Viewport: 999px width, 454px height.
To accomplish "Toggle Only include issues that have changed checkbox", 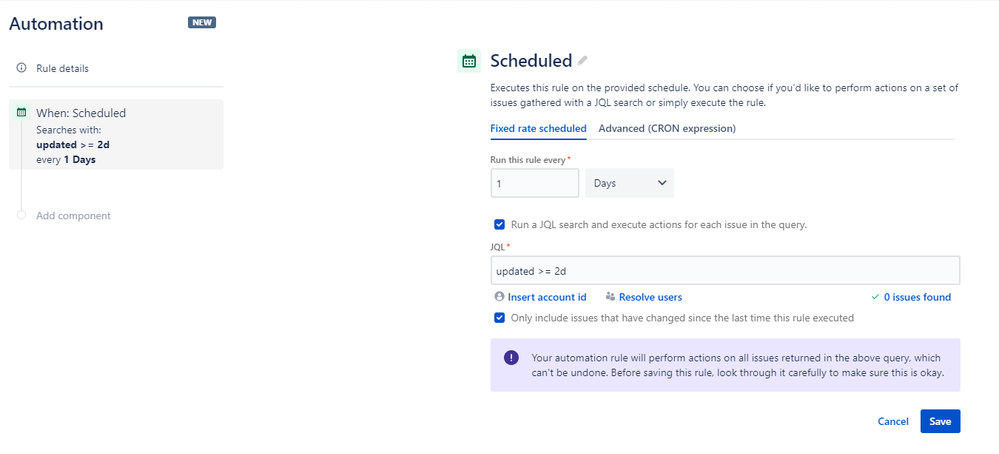I will (500, 317).
